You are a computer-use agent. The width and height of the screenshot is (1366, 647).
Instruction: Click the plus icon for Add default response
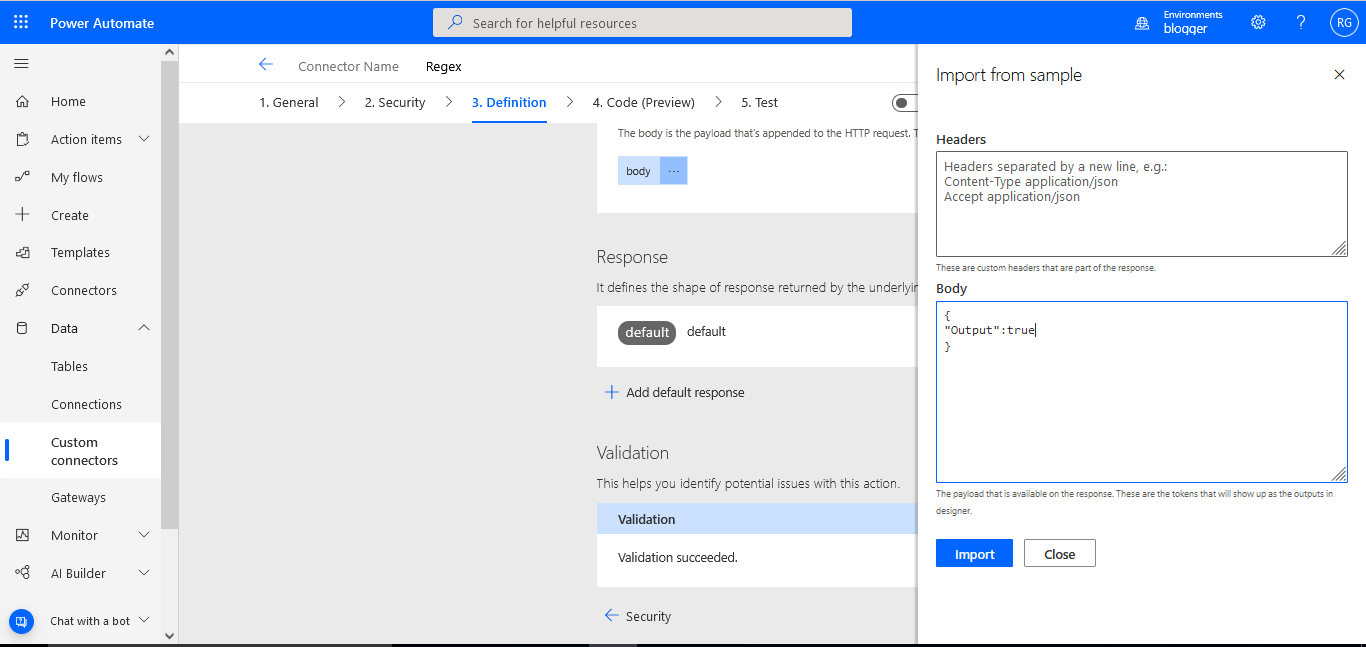(x=611, y=392)
